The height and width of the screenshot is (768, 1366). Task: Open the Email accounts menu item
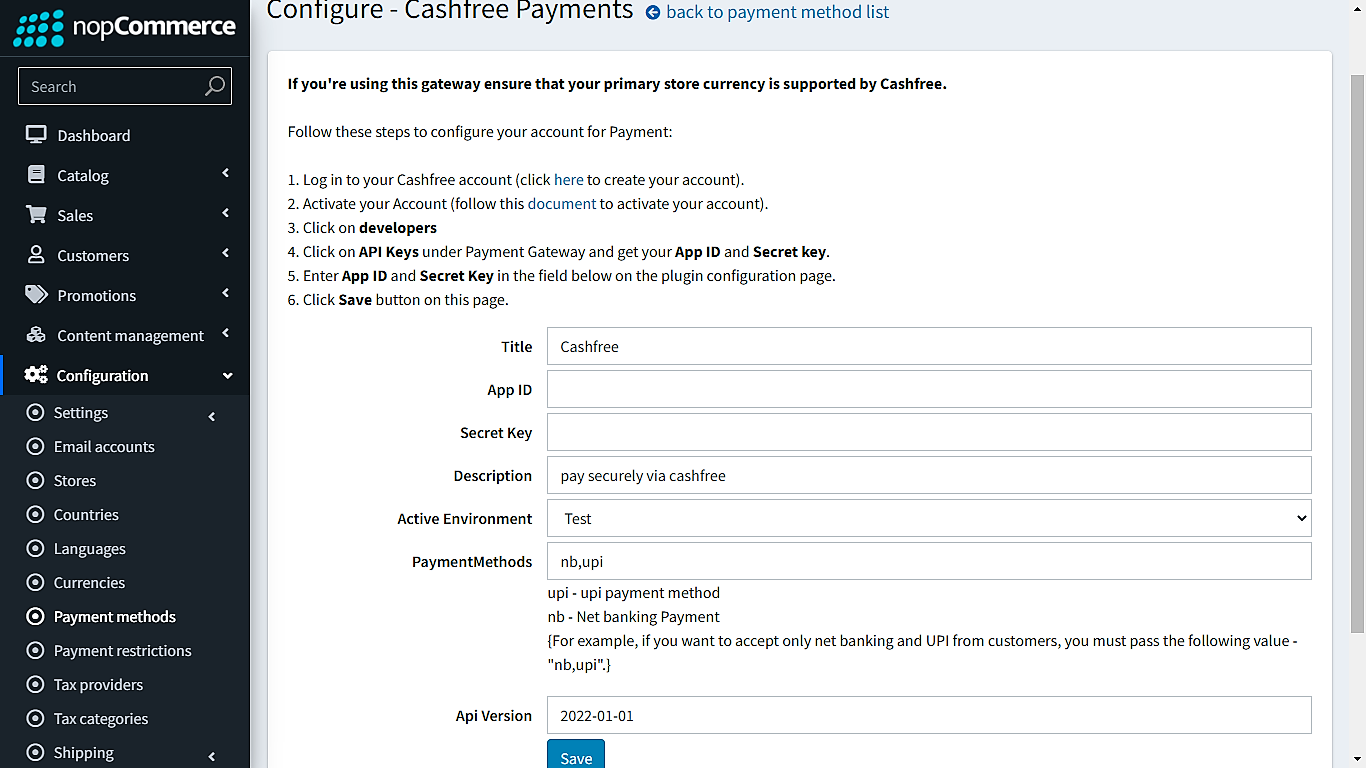click(125, 447)
